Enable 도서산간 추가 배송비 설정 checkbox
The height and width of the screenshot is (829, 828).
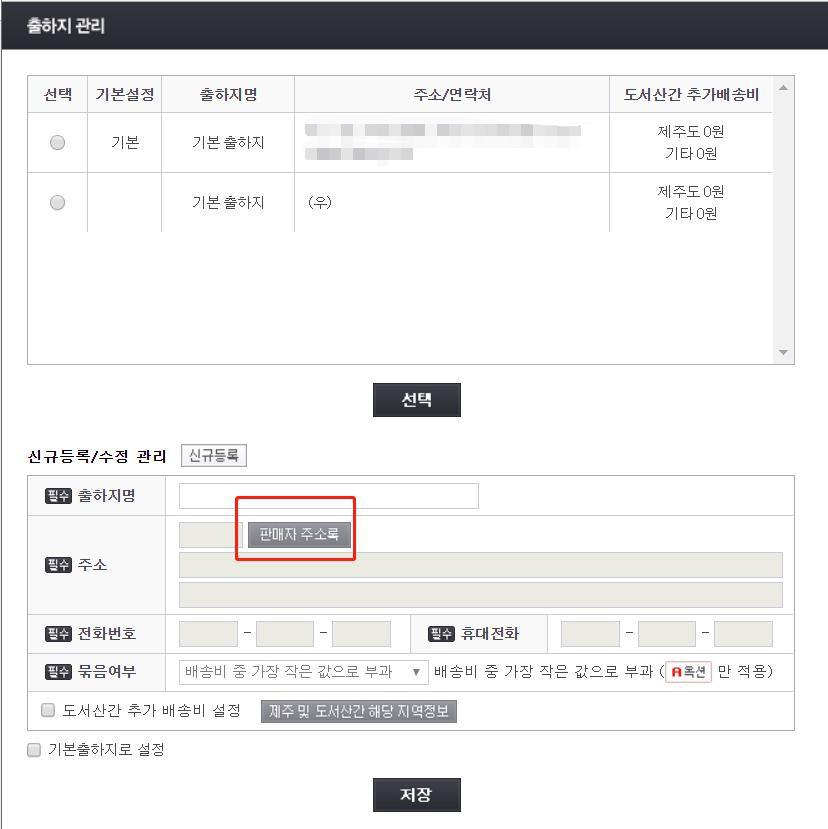tap(45, 710)
